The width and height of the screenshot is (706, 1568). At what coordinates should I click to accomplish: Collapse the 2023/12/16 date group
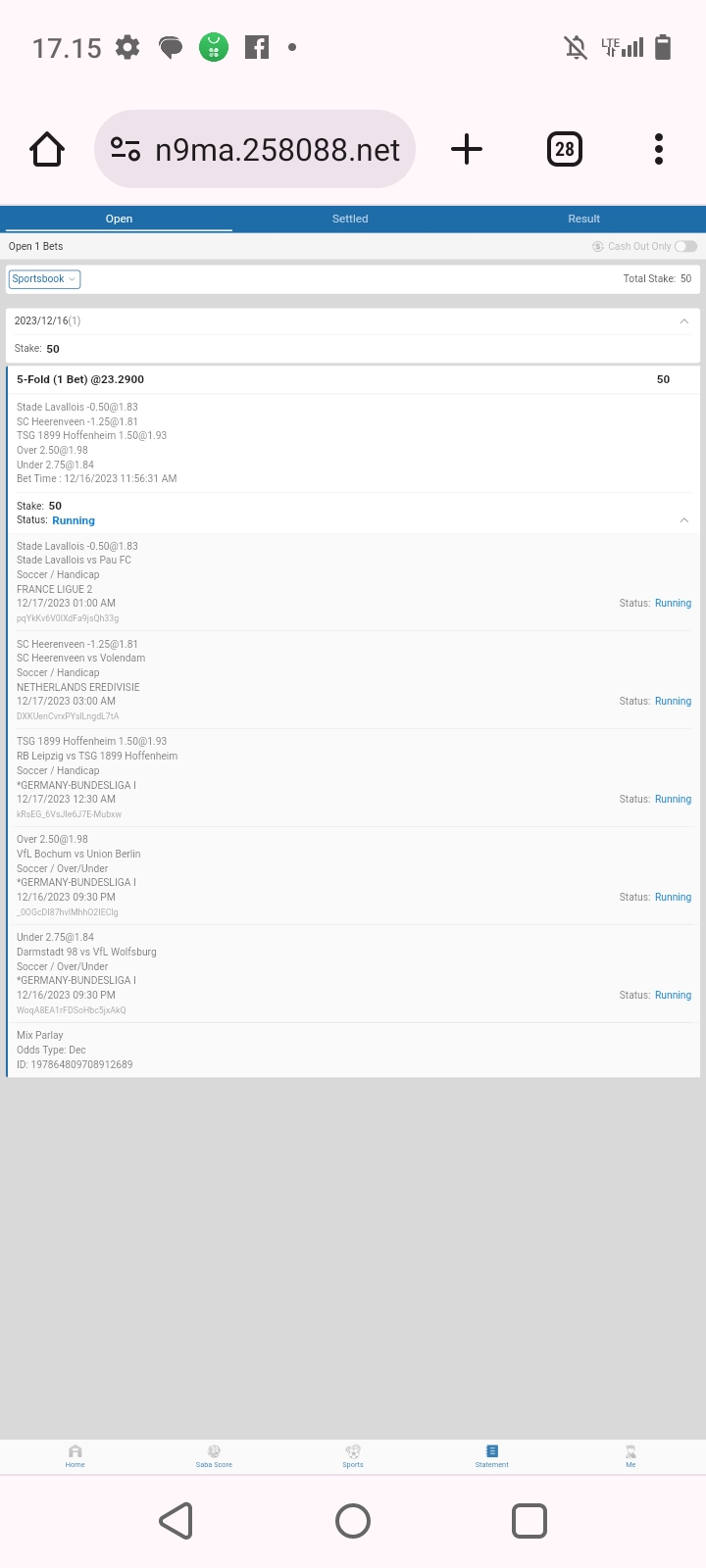(683, 321)
